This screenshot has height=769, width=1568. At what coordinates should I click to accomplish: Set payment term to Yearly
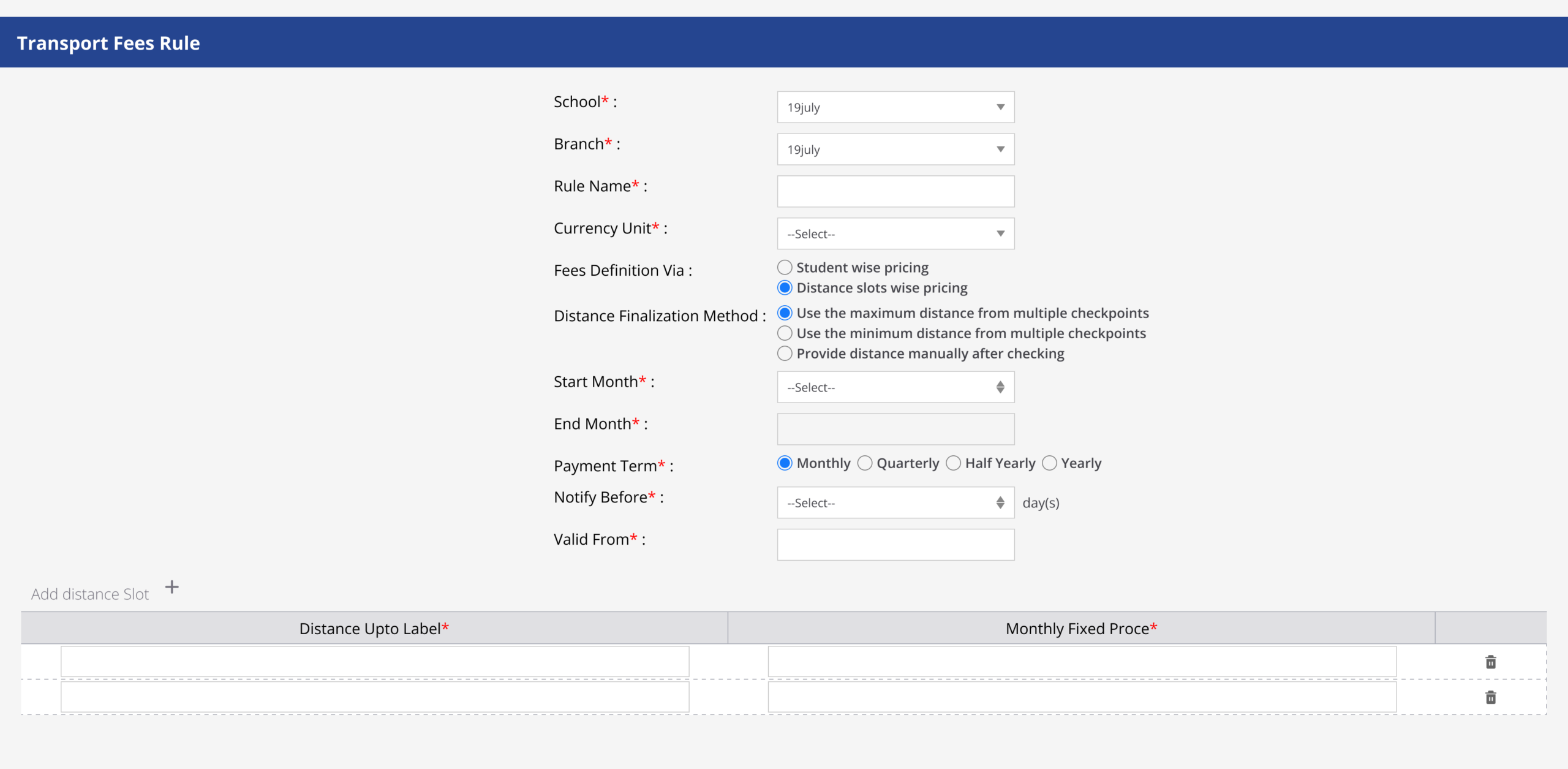1049,463
